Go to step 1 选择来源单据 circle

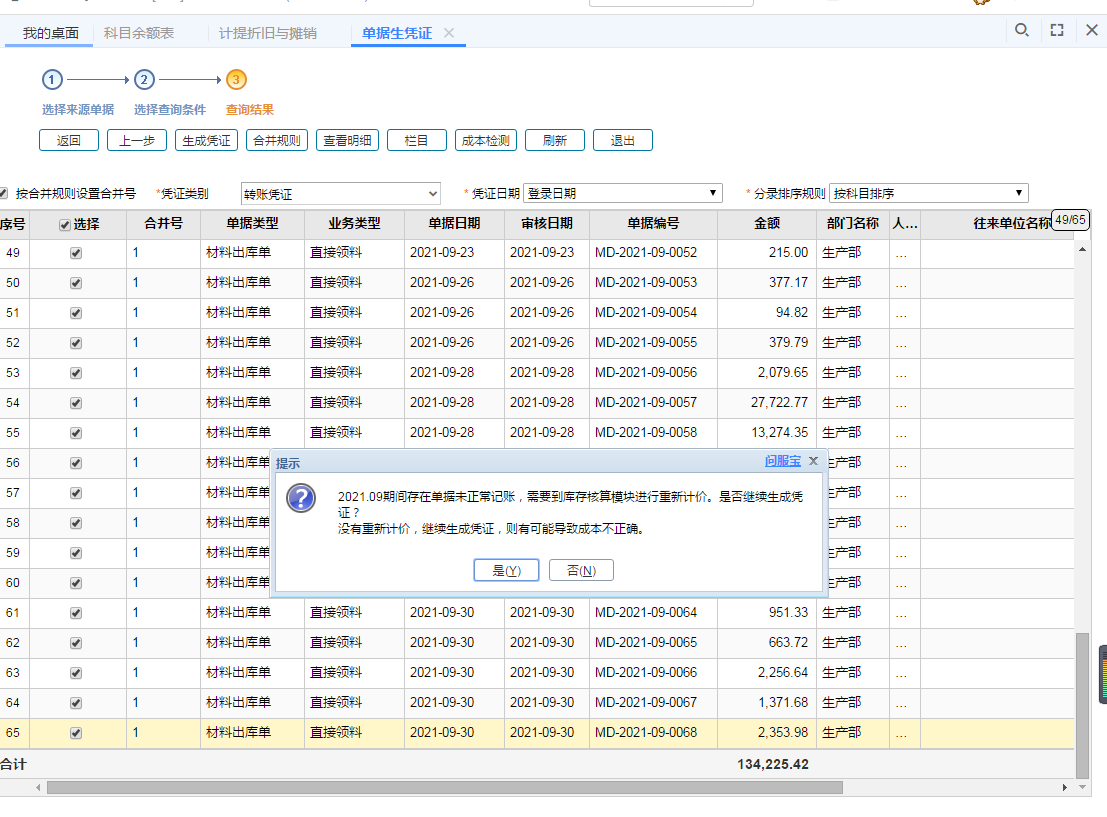click(x=52, y=80)
